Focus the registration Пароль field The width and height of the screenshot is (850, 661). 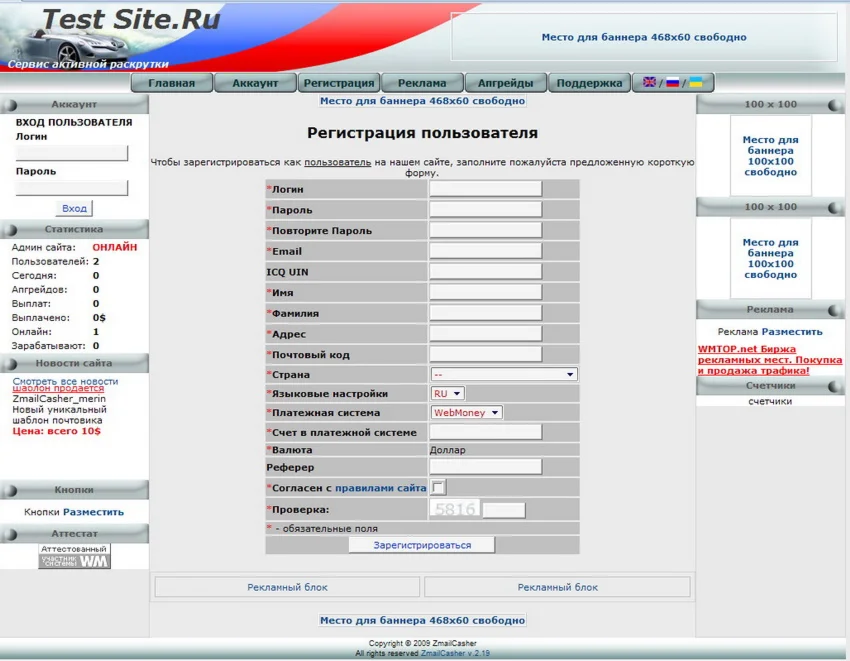pyautogui.click(x=486, y=209)
